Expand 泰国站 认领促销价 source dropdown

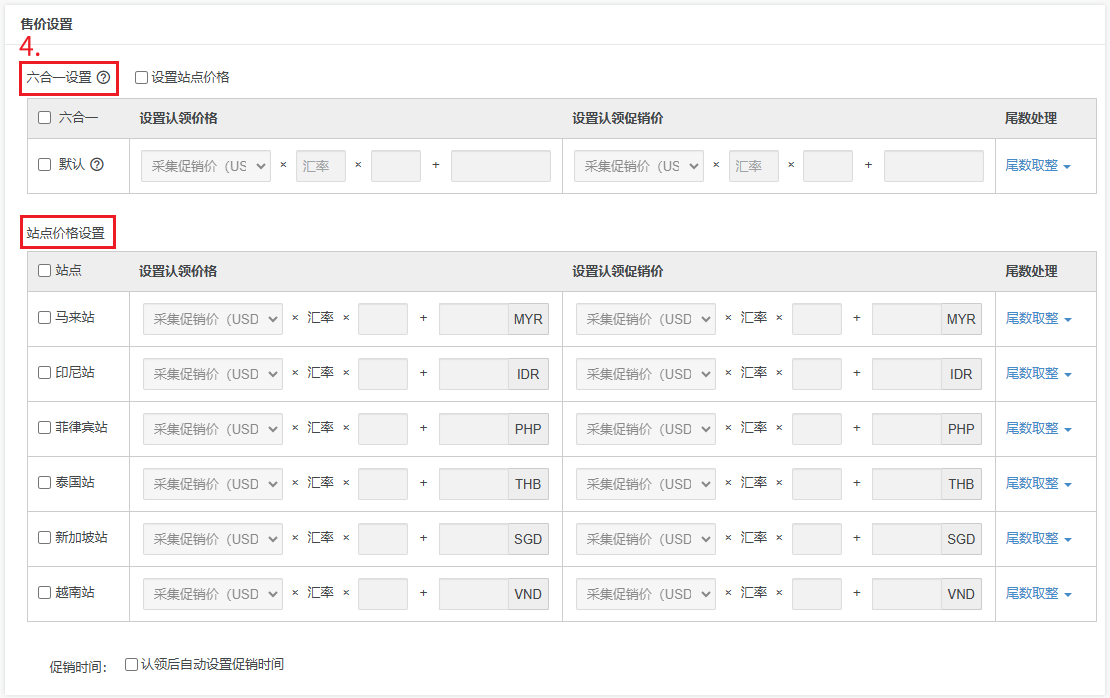coord(646,484)
